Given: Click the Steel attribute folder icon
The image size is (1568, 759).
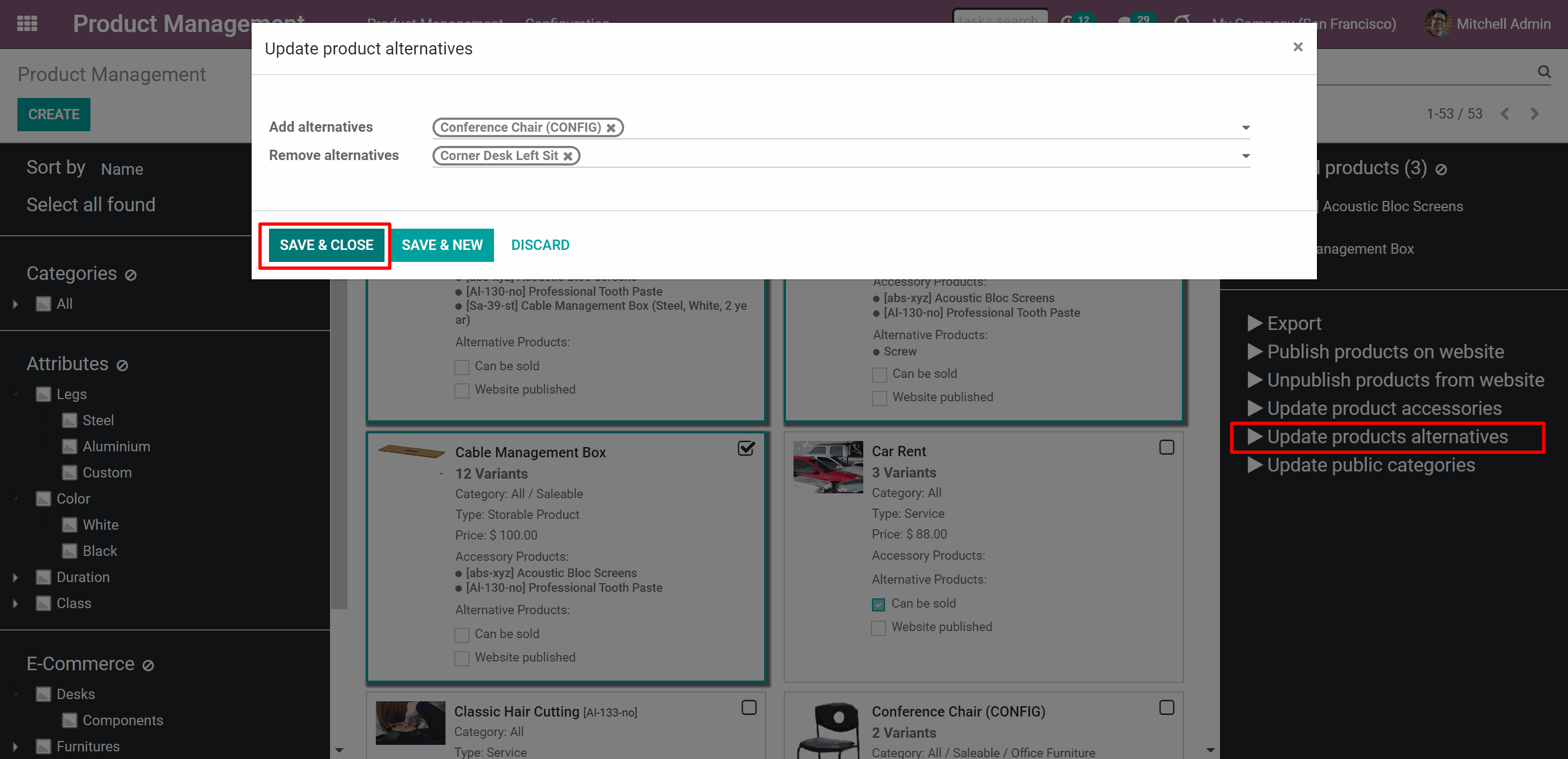Looking at the screenshot, I should click(69, 420).
